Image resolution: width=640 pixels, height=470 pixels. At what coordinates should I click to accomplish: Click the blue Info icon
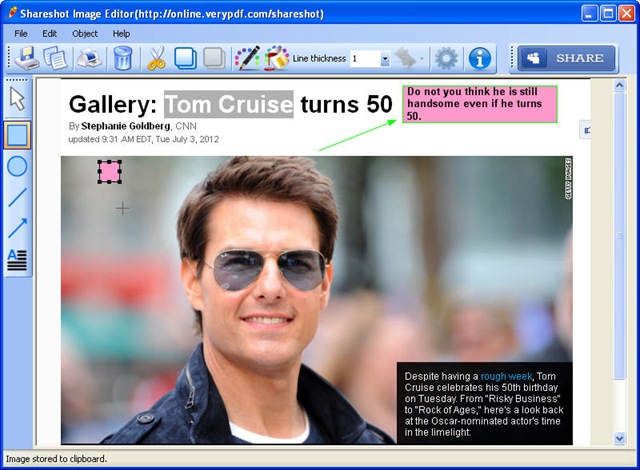coord(480,58)
